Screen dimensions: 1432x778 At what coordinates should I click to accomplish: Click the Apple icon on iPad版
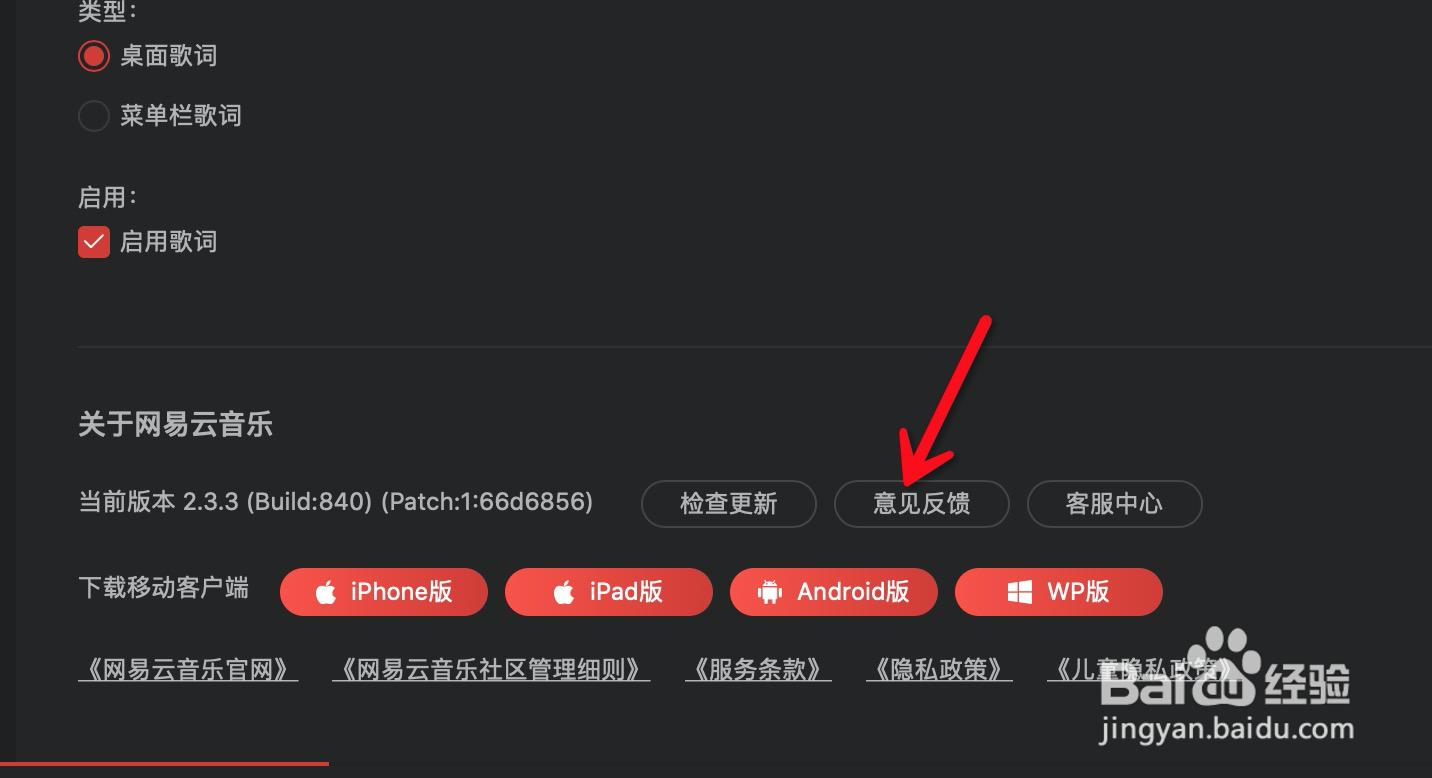(564, 592)
